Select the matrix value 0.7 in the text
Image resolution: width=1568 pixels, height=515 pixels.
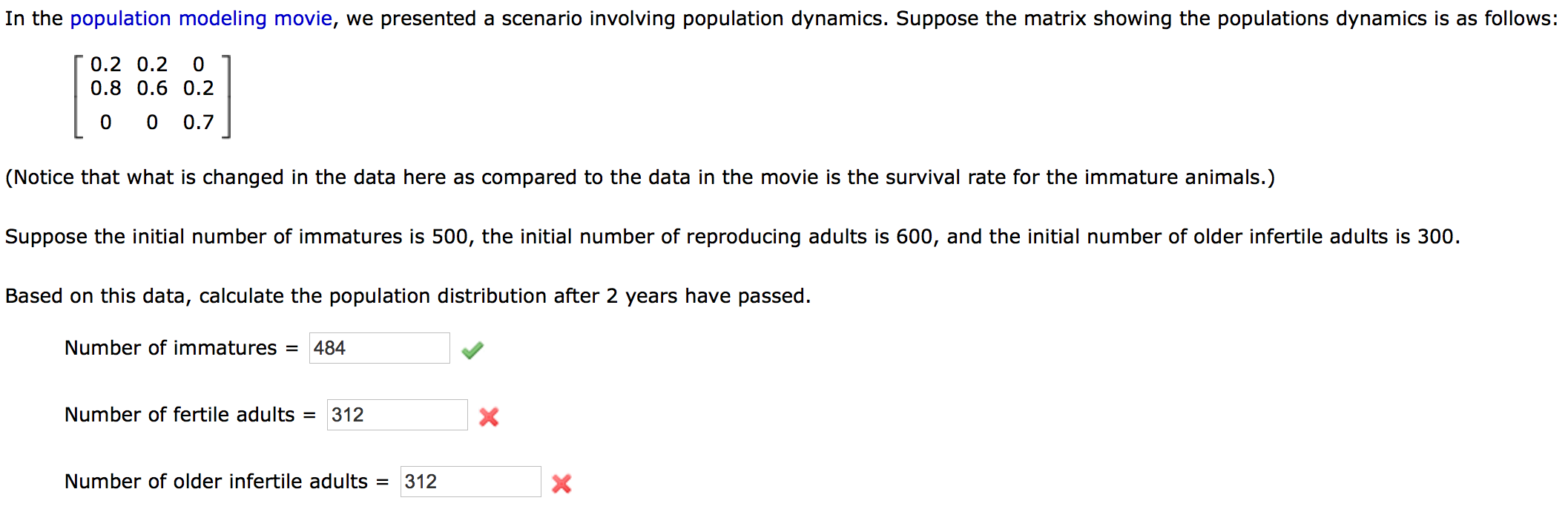click(x=200, y=121)
